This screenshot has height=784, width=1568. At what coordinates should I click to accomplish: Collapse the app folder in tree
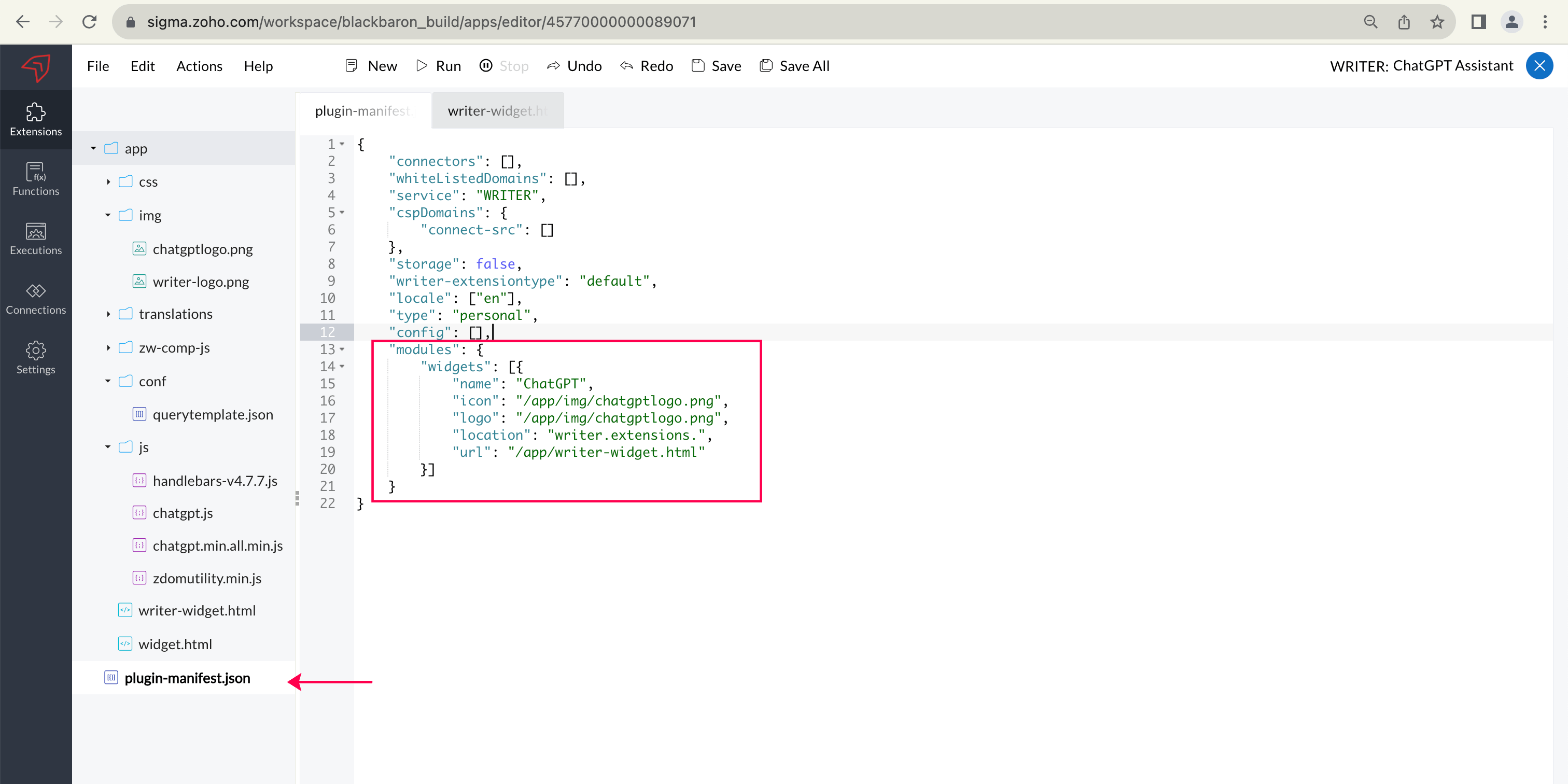[x=93, y=148]
